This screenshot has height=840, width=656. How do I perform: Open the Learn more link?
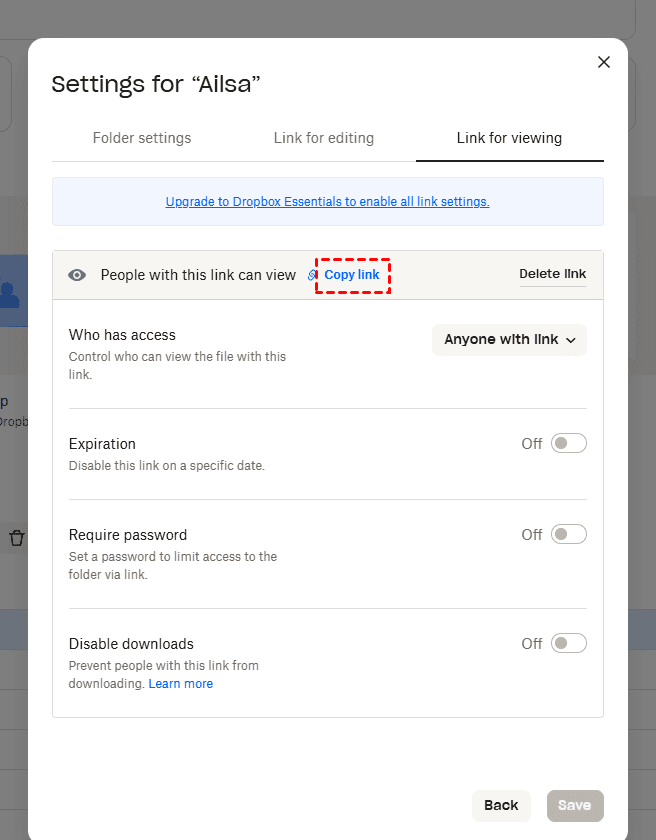[181, 684]
